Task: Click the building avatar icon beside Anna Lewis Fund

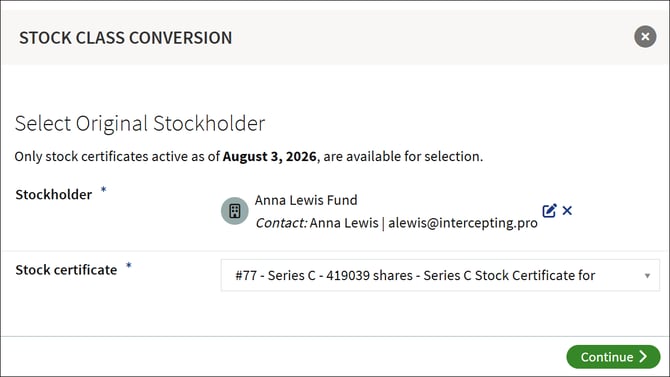Action: click(235, 211)
